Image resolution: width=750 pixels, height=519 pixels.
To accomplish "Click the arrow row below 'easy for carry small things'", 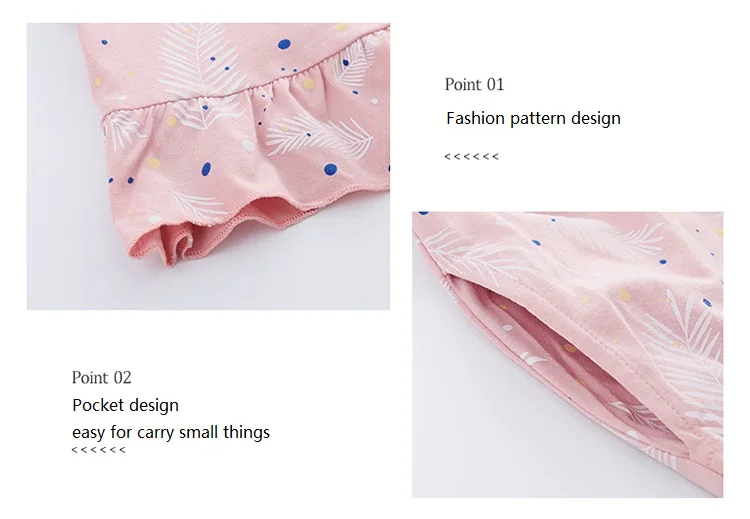I will (99, 450).
